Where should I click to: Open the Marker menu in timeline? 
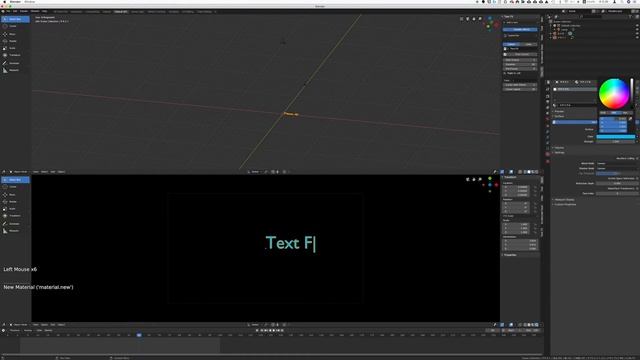pos(48,331)
